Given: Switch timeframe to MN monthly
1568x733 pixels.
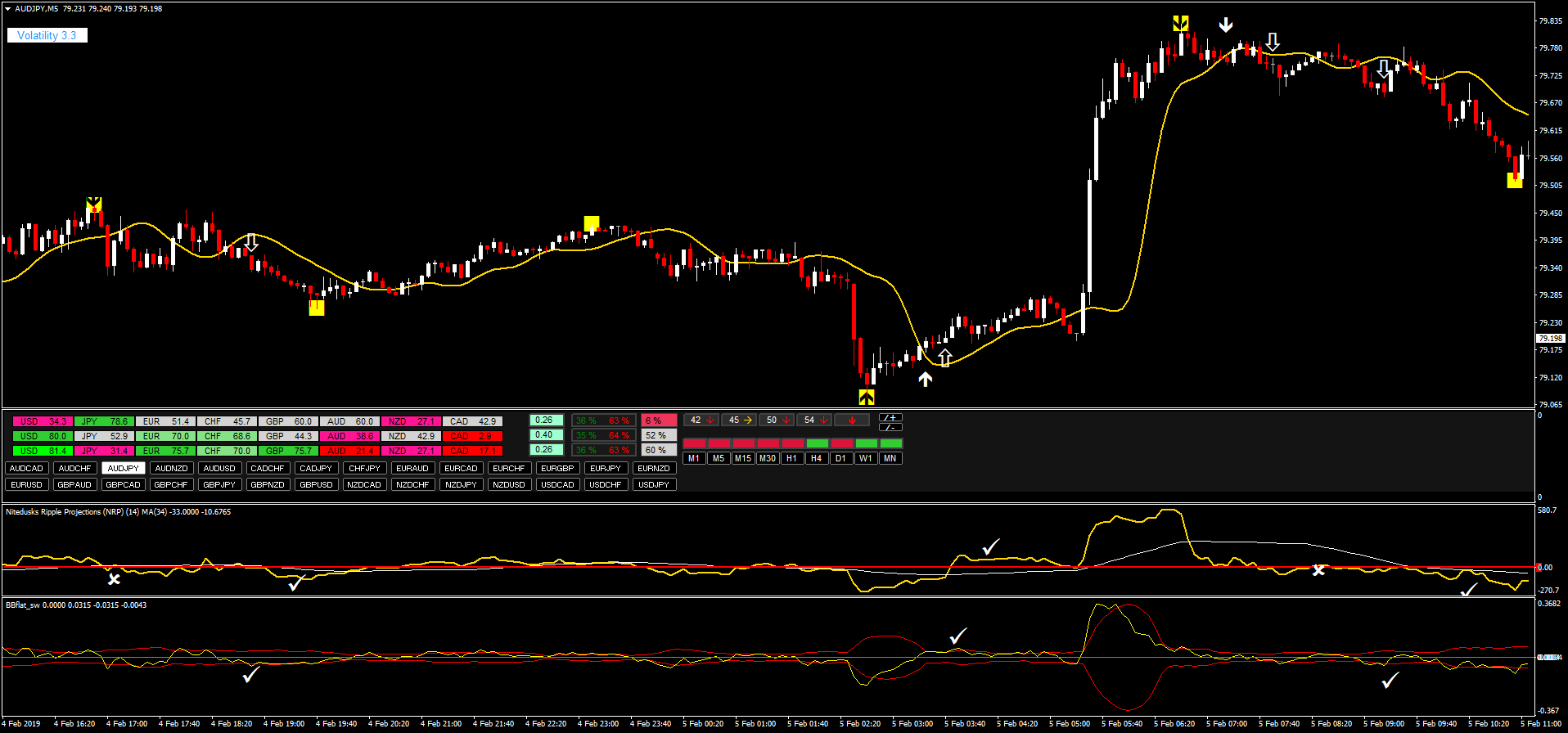Looking at the screenshot, I should coord(890,459).
